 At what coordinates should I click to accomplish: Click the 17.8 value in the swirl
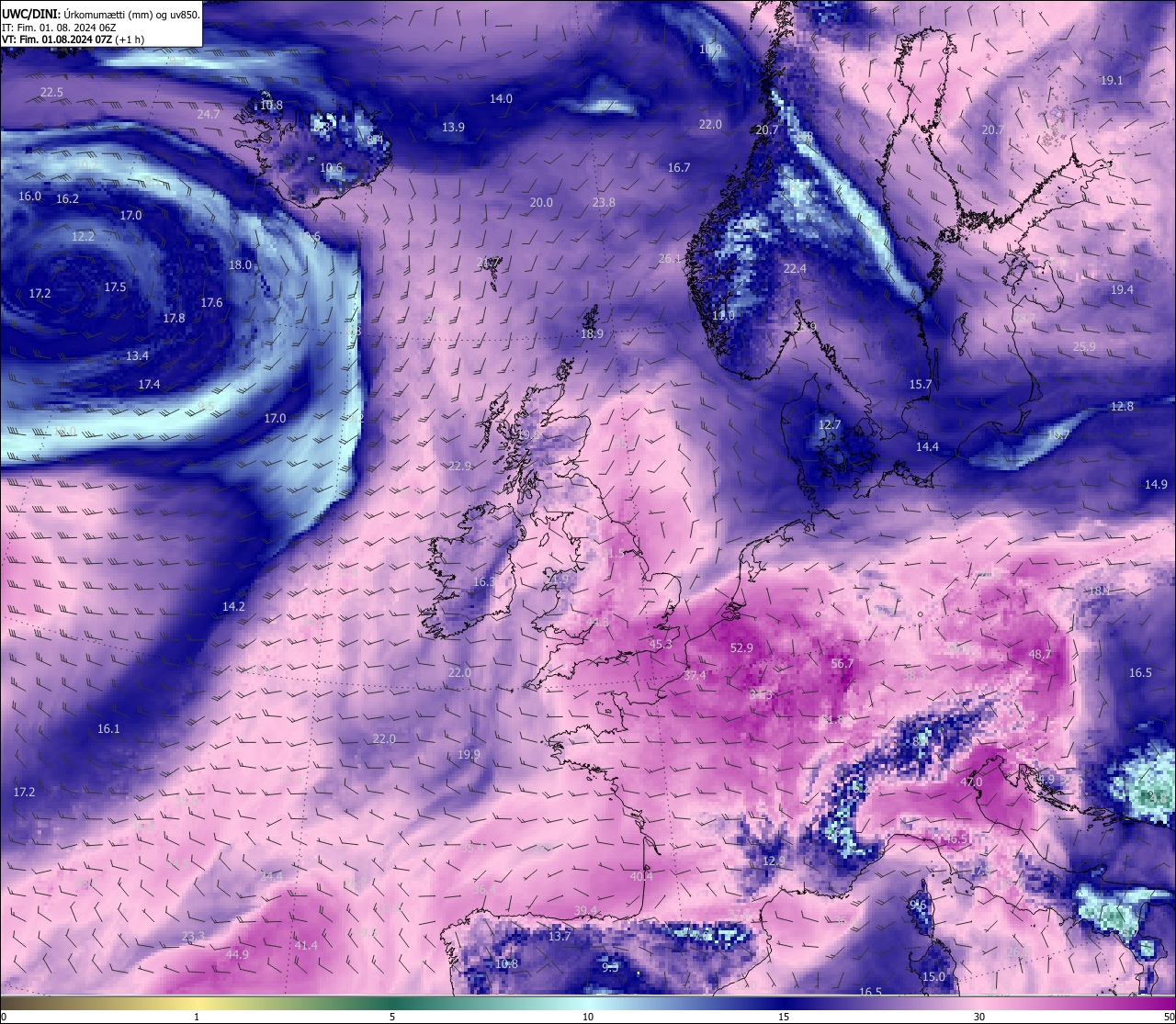coord(174,319)
